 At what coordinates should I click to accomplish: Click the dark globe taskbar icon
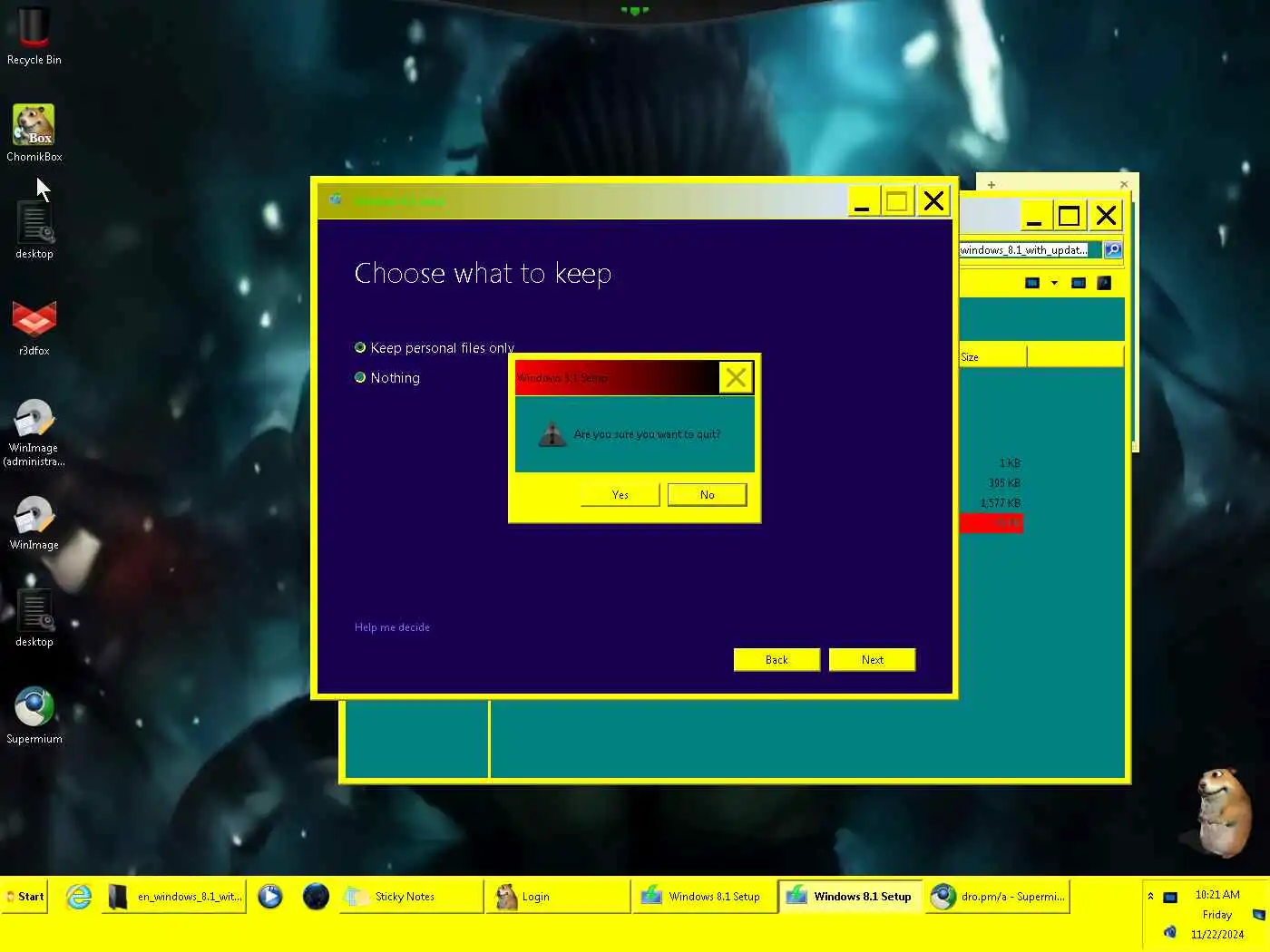pos(316,897)
